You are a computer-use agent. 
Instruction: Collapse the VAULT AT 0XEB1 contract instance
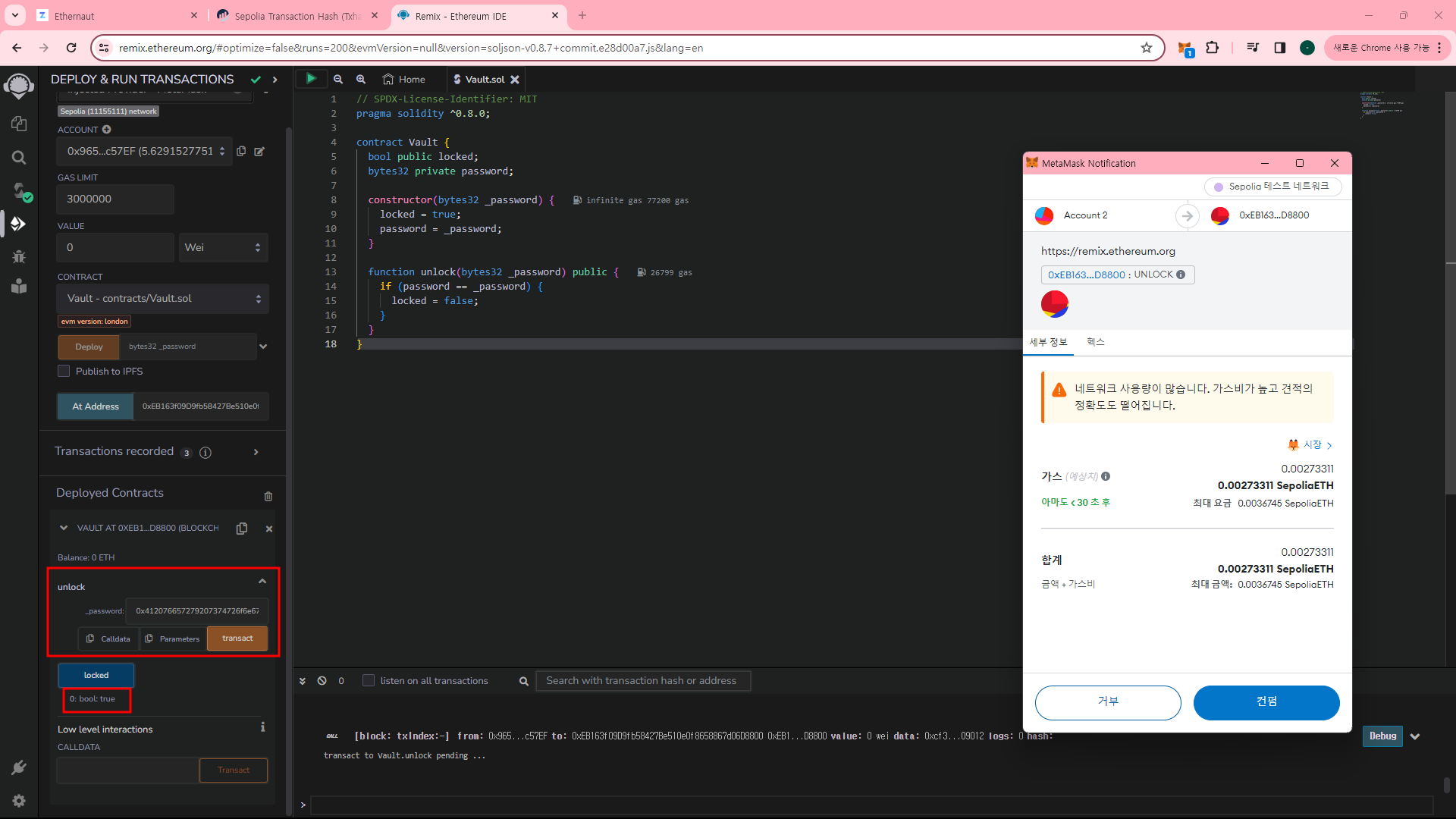coord(63,528)
